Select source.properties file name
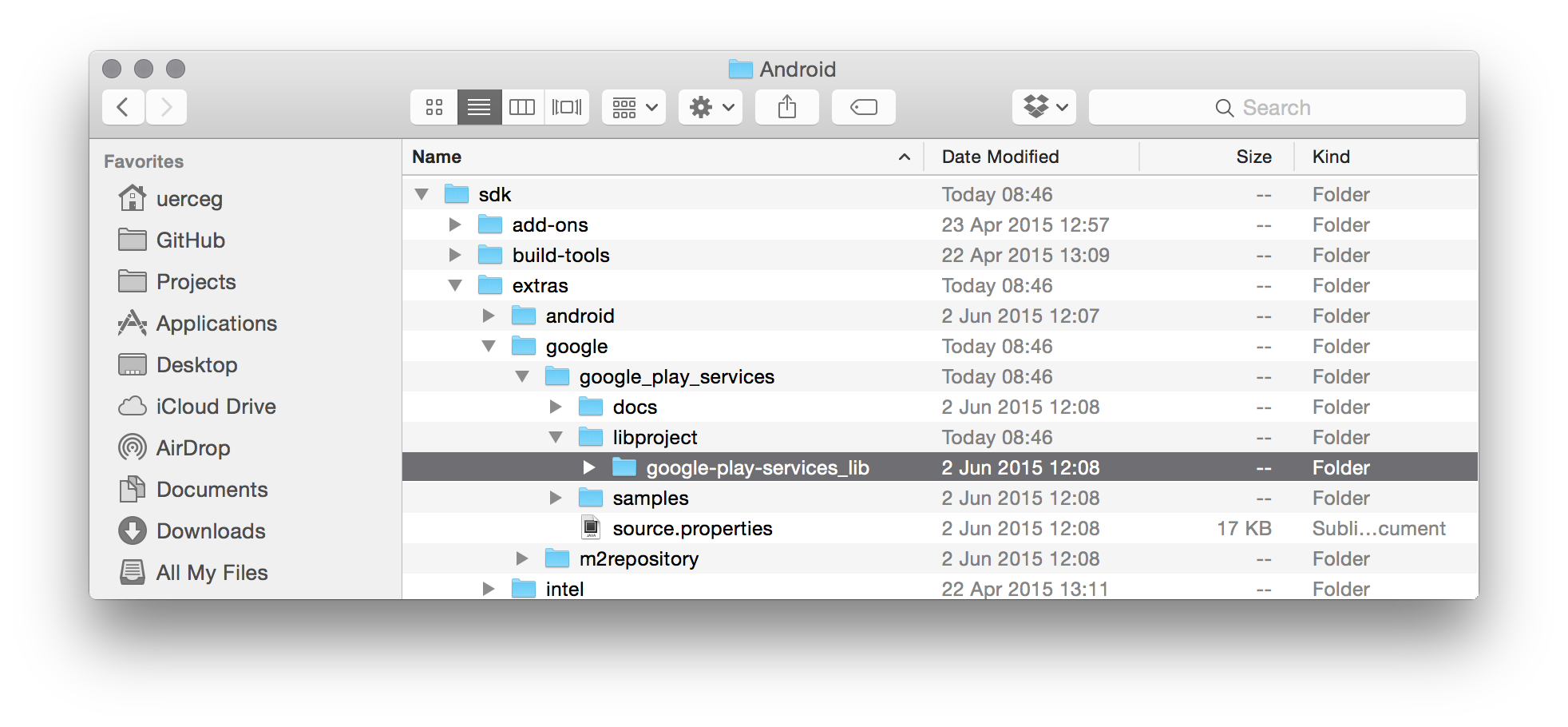Image resolution: width=1568 pixels, height=727 pixels. tap(692, 528)
